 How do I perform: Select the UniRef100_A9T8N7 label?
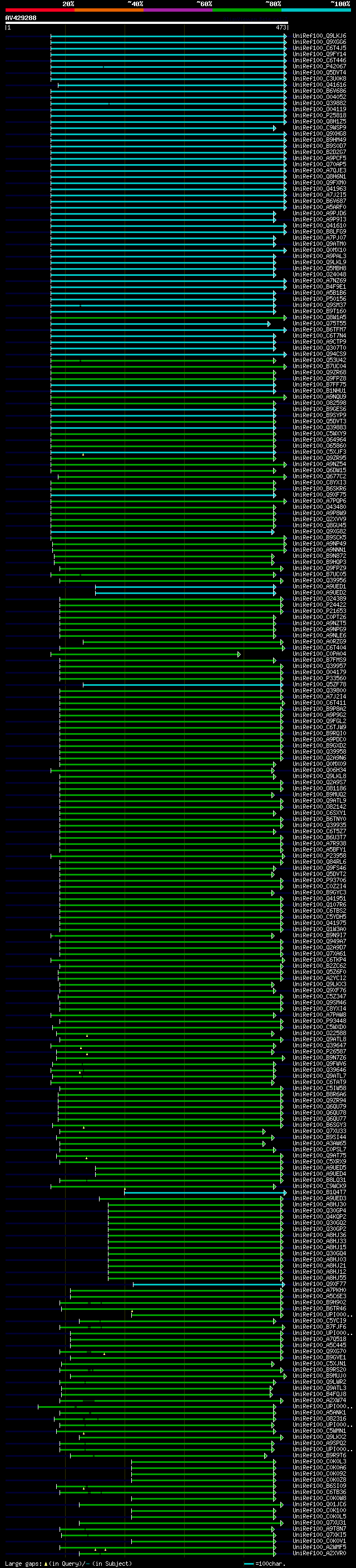point(319,1529)
